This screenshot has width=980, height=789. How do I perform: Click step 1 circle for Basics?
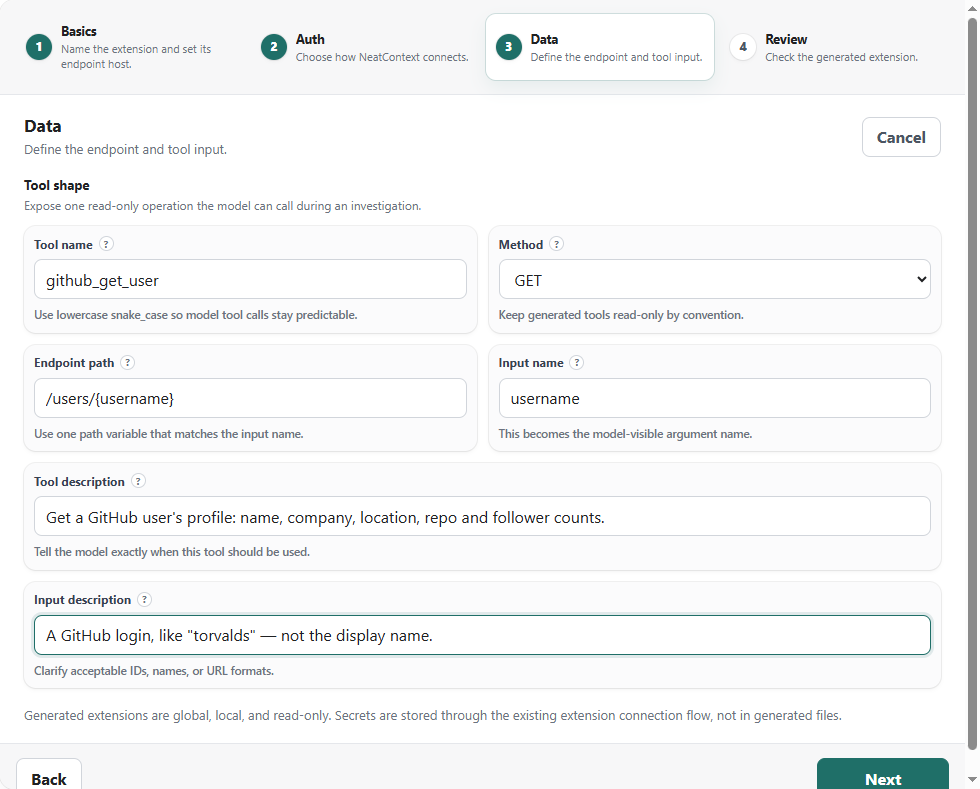tap(39, 47)
